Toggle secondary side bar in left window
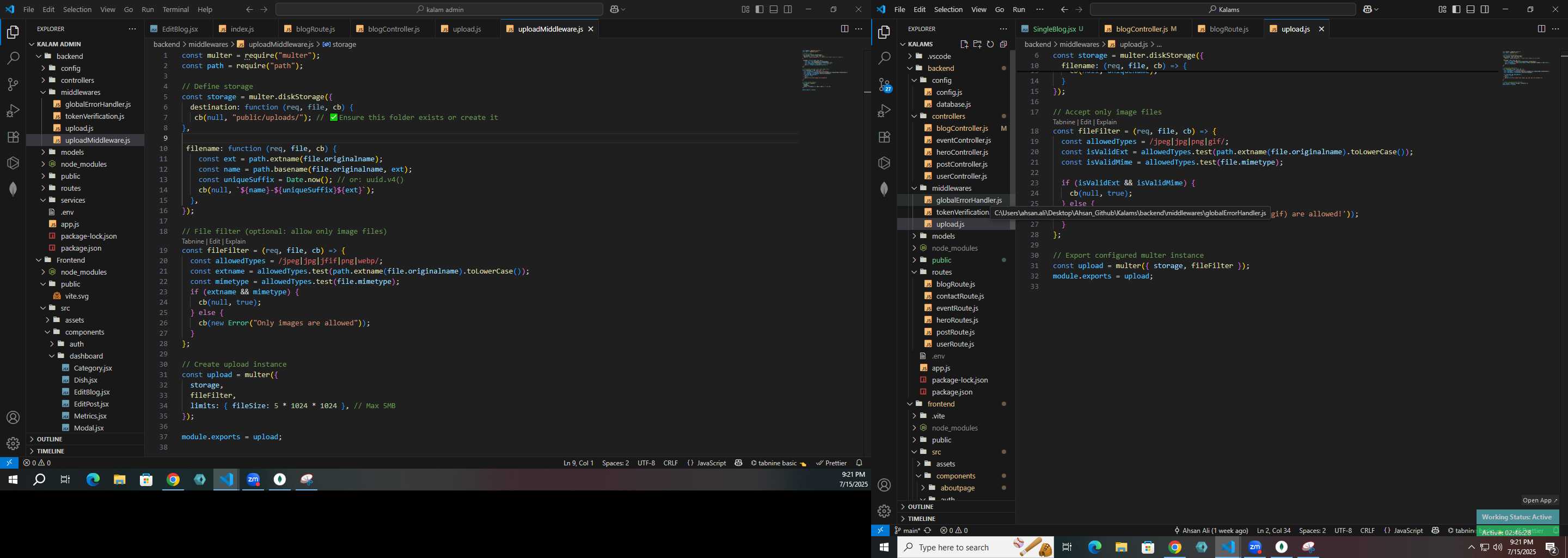The height and width of the screenshot is (558, 1568). tap(788, 9)
